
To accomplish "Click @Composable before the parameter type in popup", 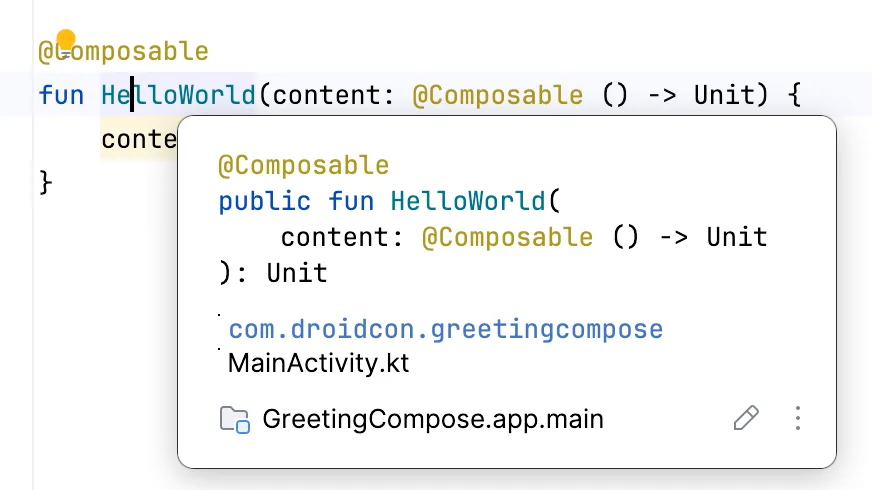I will click(x=506, y=238).
